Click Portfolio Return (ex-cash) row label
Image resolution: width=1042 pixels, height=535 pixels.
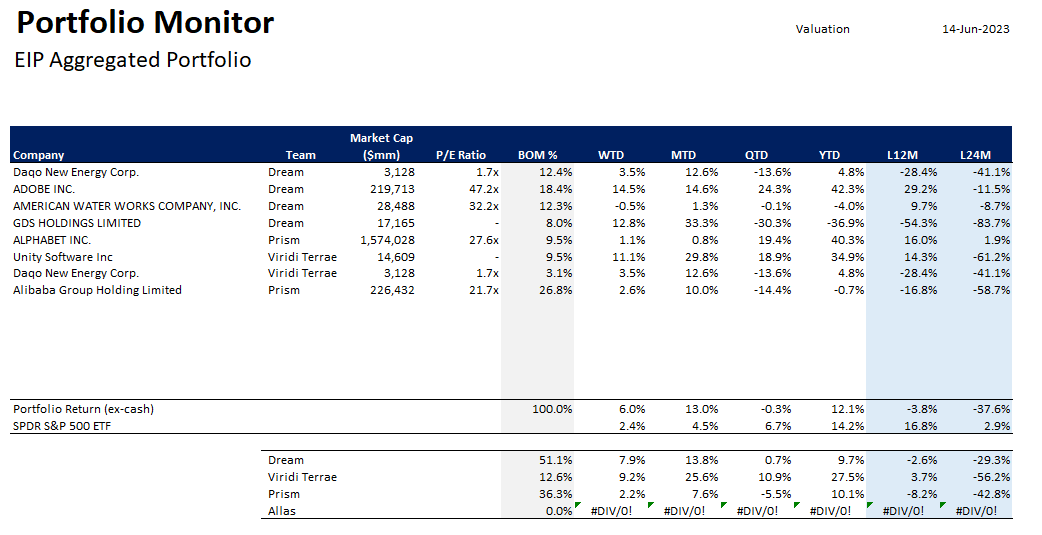(83, 409)
